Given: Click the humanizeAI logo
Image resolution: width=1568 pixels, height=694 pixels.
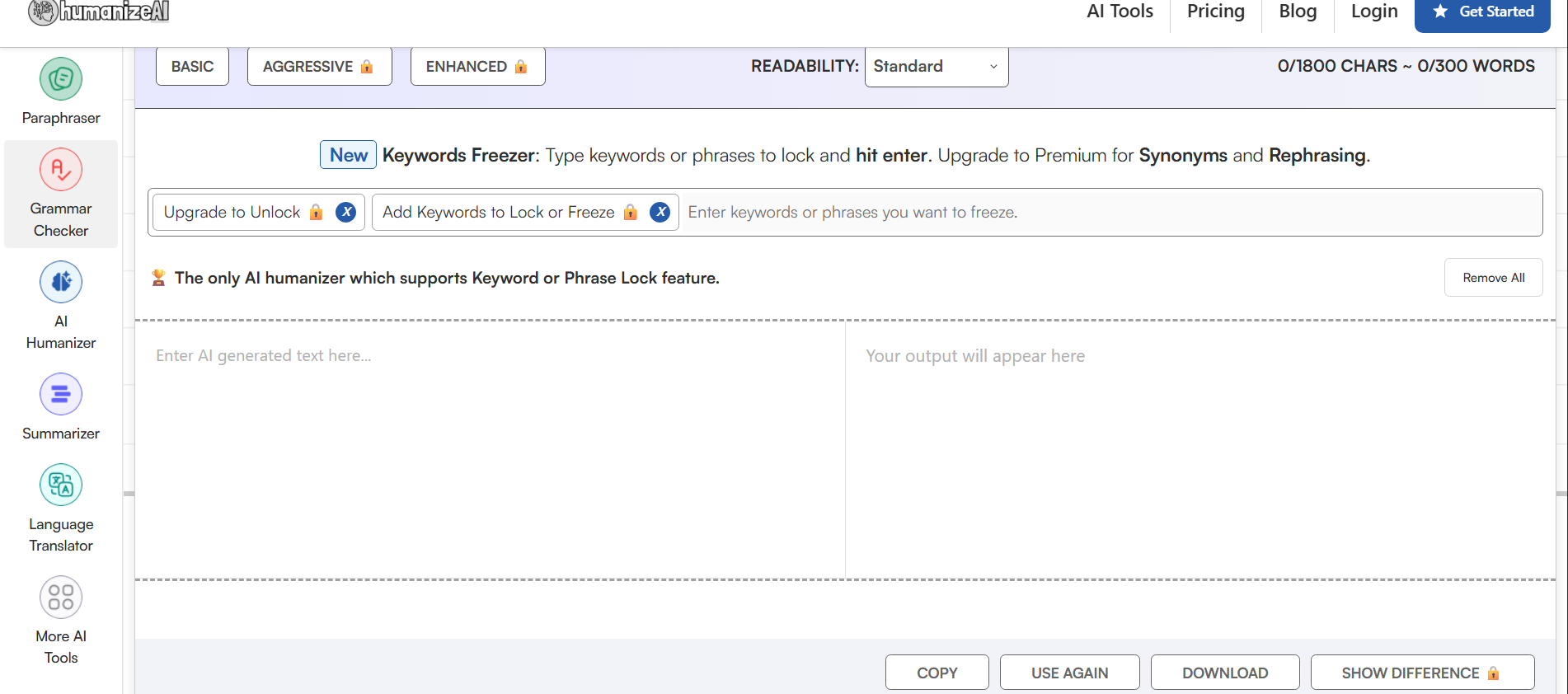Looking at the screenshot, I should [x=99, y=12].
